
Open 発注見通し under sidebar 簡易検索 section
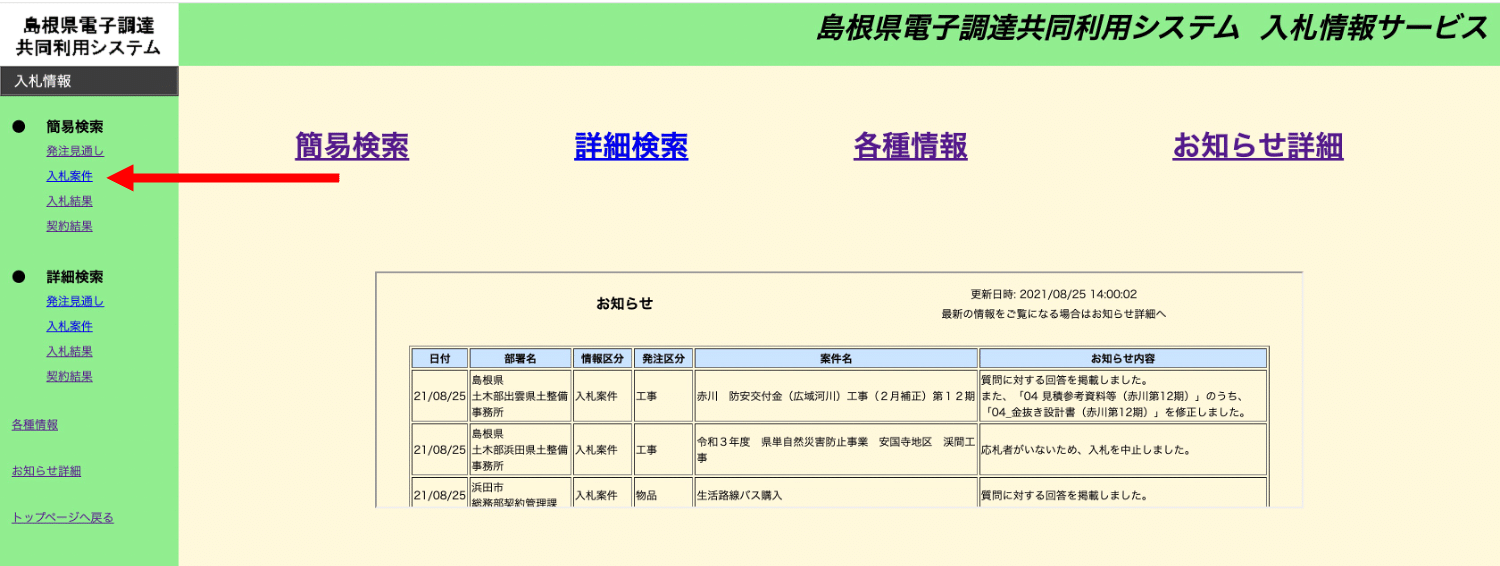74,151
